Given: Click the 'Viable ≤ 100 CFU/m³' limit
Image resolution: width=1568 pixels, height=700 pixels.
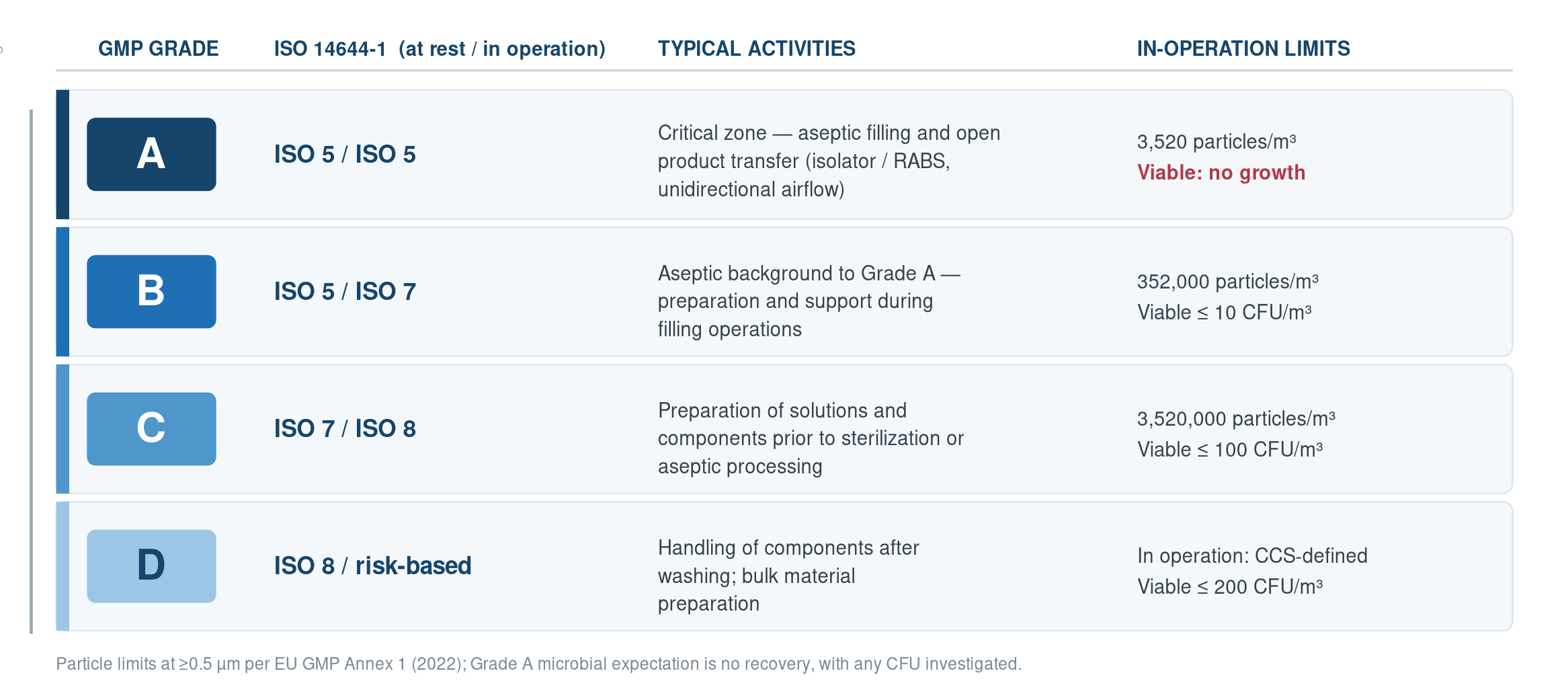Looking at the screenshot, I should point(1229,449).
